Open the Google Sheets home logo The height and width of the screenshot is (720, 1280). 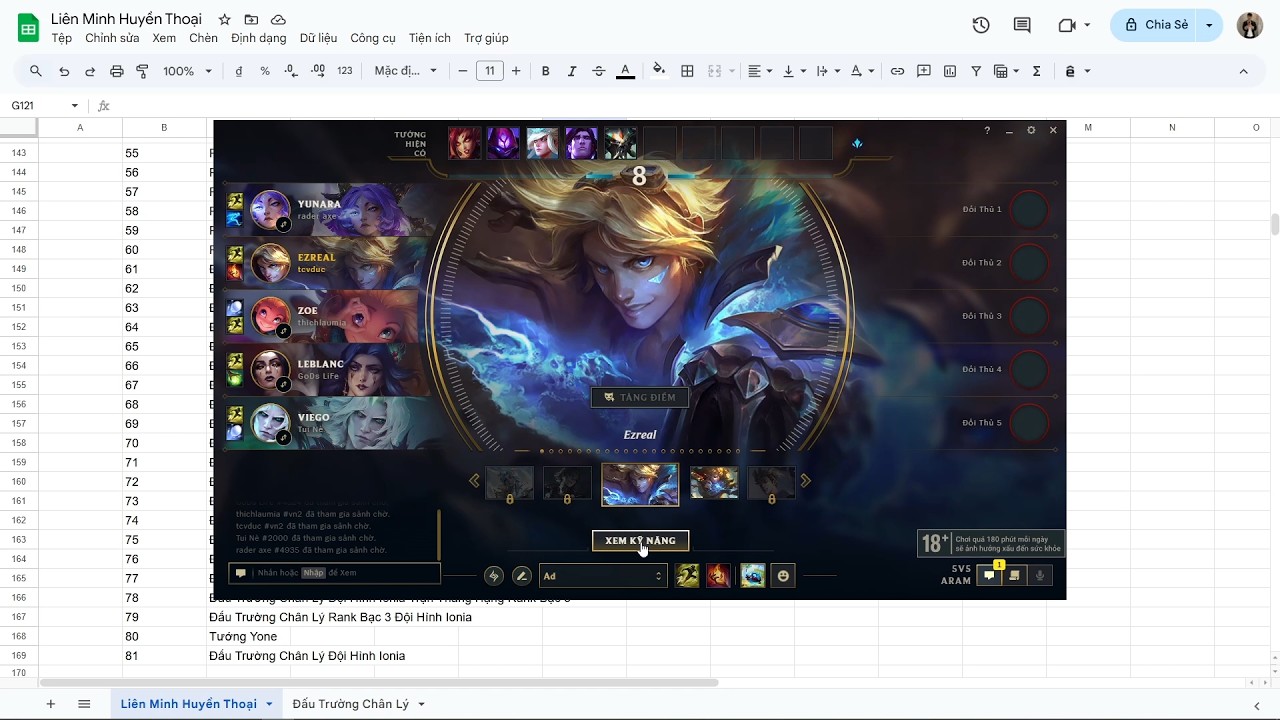[x=28, y=27]
